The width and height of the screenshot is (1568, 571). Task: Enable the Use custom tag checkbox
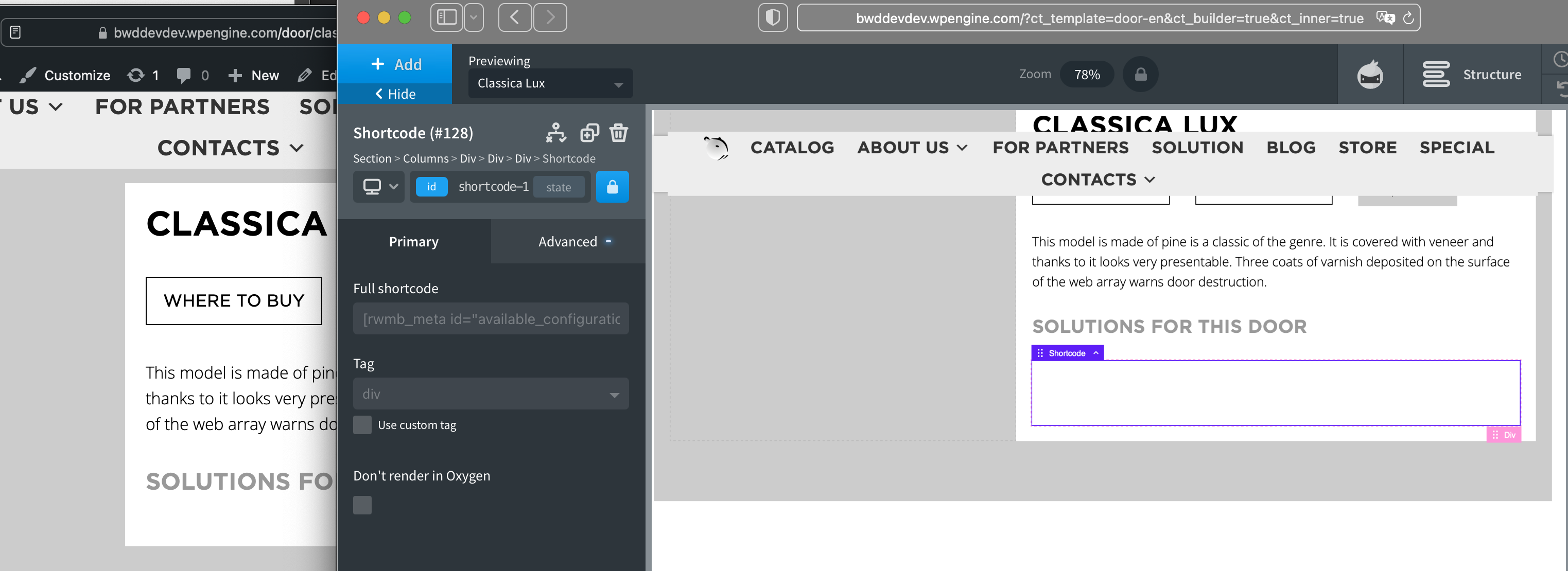pyautogui.click(x=362, y=425)
